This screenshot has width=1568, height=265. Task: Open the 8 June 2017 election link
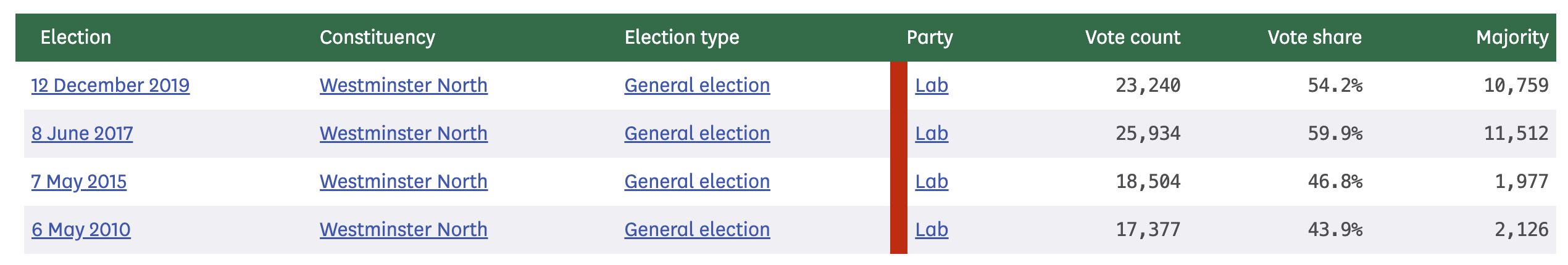tap(82, 133)
